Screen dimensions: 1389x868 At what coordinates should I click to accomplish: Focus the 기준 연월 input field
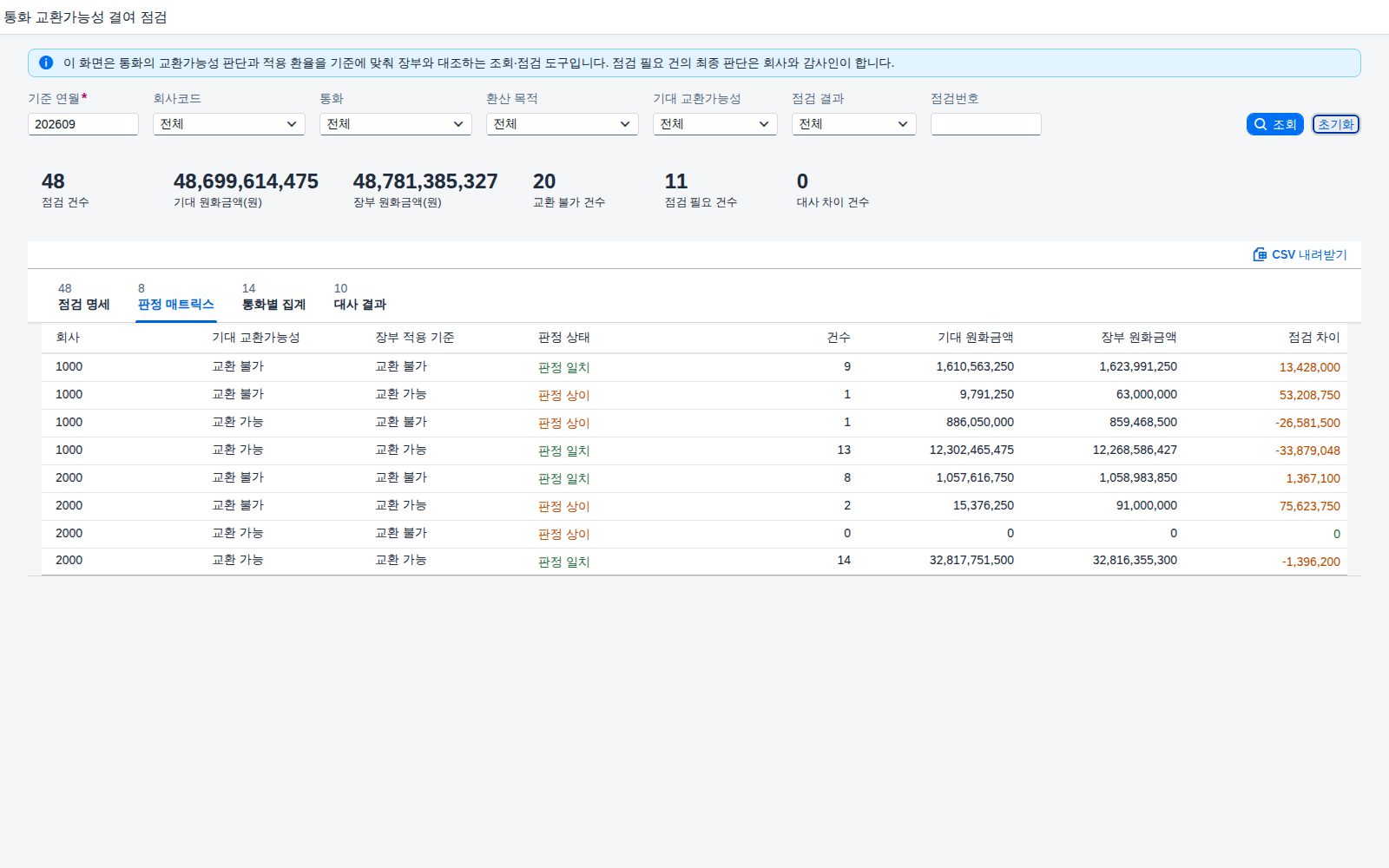(x=83, y=124)
